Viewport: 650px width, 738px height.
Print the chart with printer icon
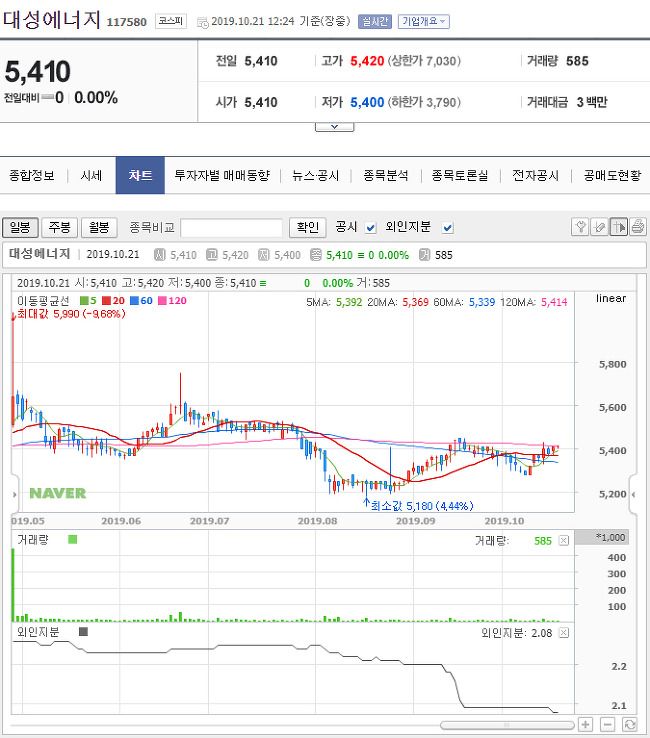coord(638,227)
